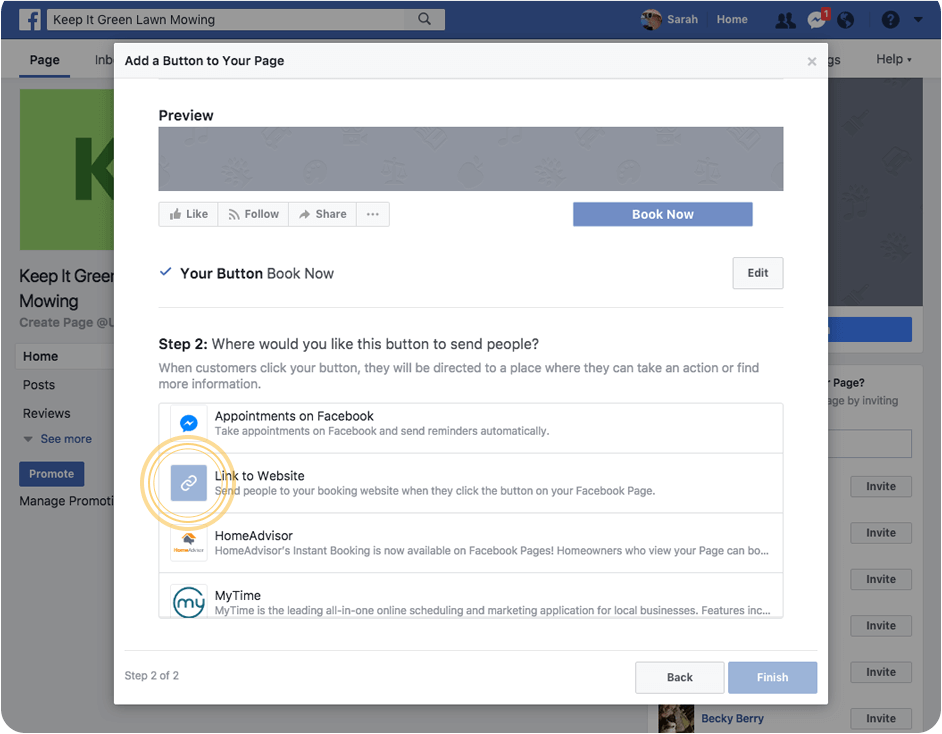This screenshot has height=734, width=942.
Task: Click Invite next to Becky Berry
Action: click(x=881, y=718)
